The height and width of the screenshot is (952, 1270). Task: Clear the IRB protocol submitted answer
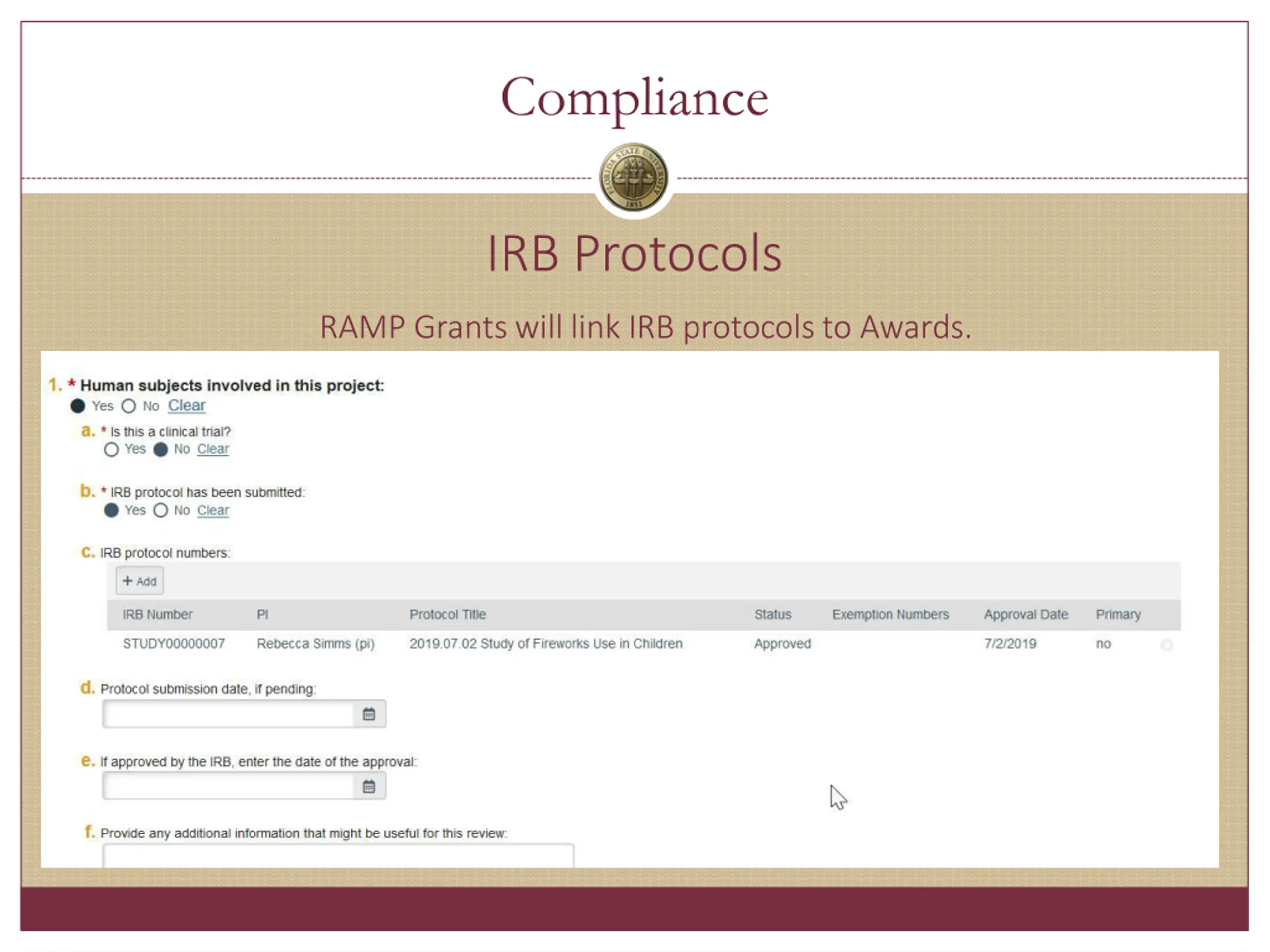coord(212,510)
